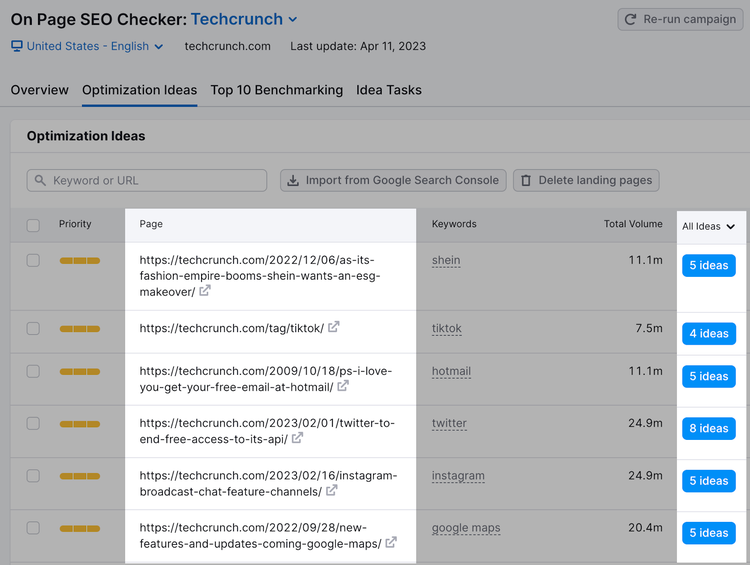
Task: Click the priority bars for the twitter row
Action: [80, 424]
